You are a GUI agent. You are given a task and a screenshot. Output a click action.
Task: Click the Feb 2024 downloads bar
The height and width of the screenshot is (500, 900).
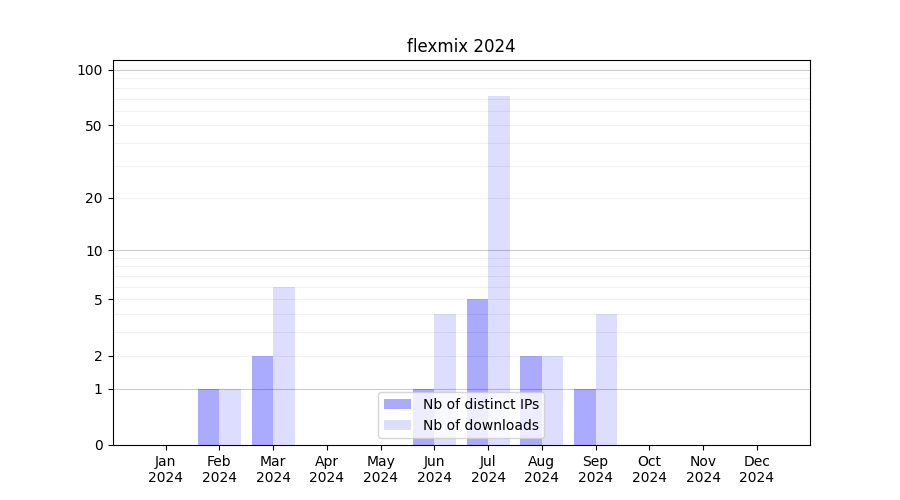tap(230, 416)
